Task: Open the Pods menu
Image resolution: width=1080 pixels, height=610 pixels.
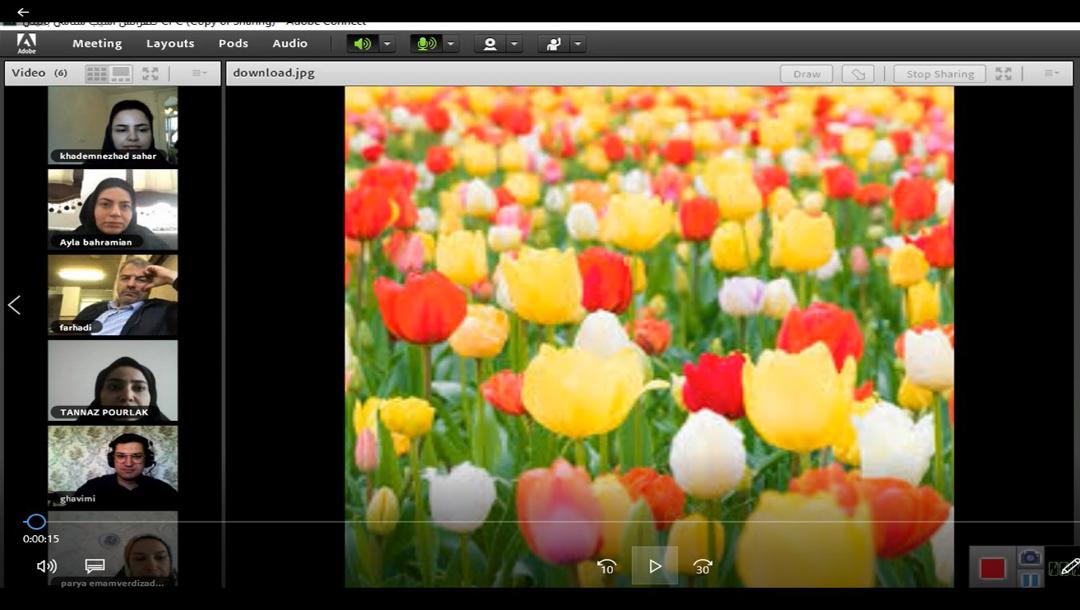Action: click(233, 44)
